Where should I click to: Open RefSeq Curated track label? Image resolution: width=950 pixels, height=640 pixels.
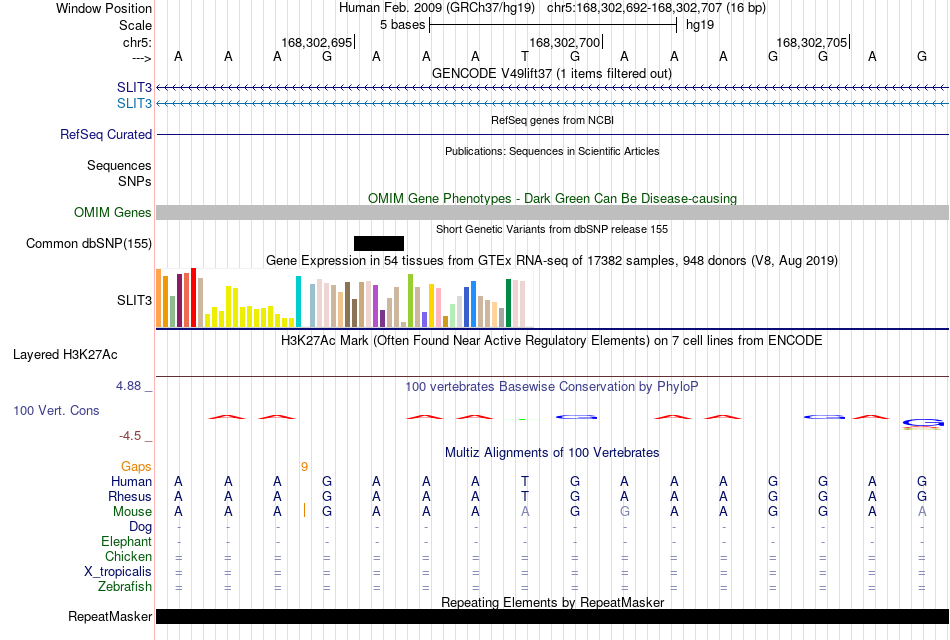tap(106, 135)
